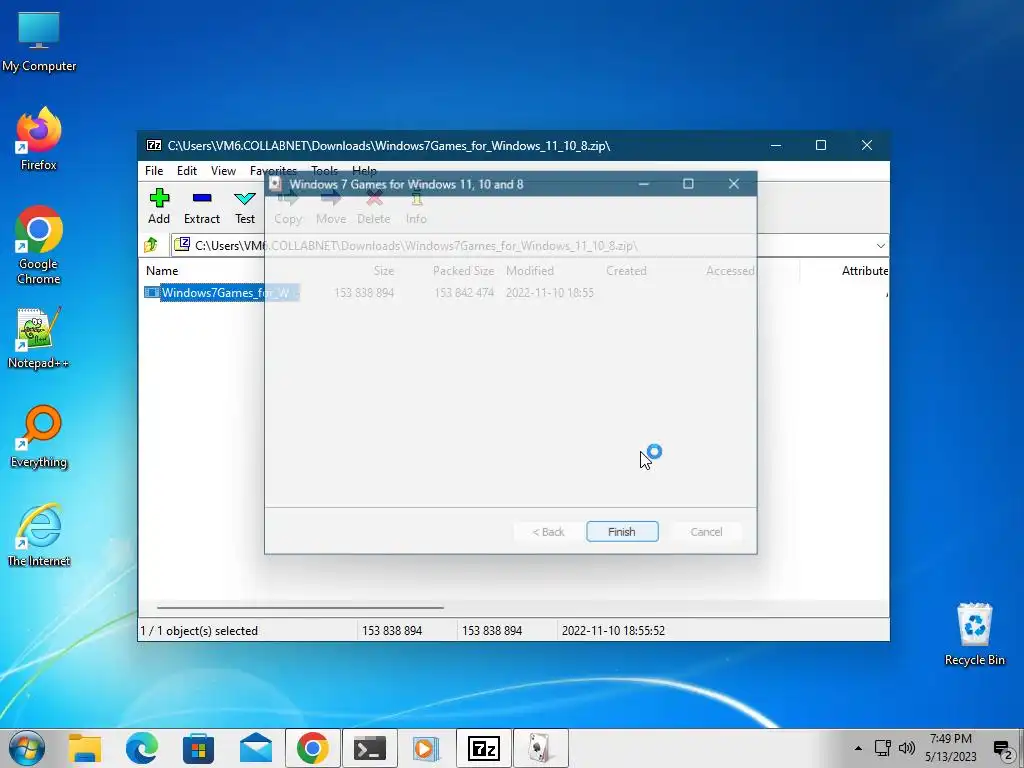The width and height of the screenshot is (1024, 768).
Task: Close the 7-Zip window
Action: [x=867, y=145]
